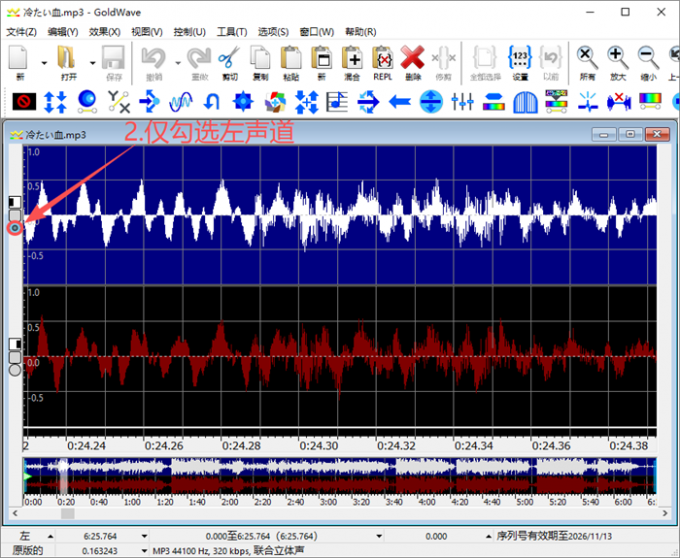Image resolution: width=680 pixels, height=558 pixels.
Task: Click the Open (打开) folder icon
Action: pyautogui.click(x=66, y=58)
